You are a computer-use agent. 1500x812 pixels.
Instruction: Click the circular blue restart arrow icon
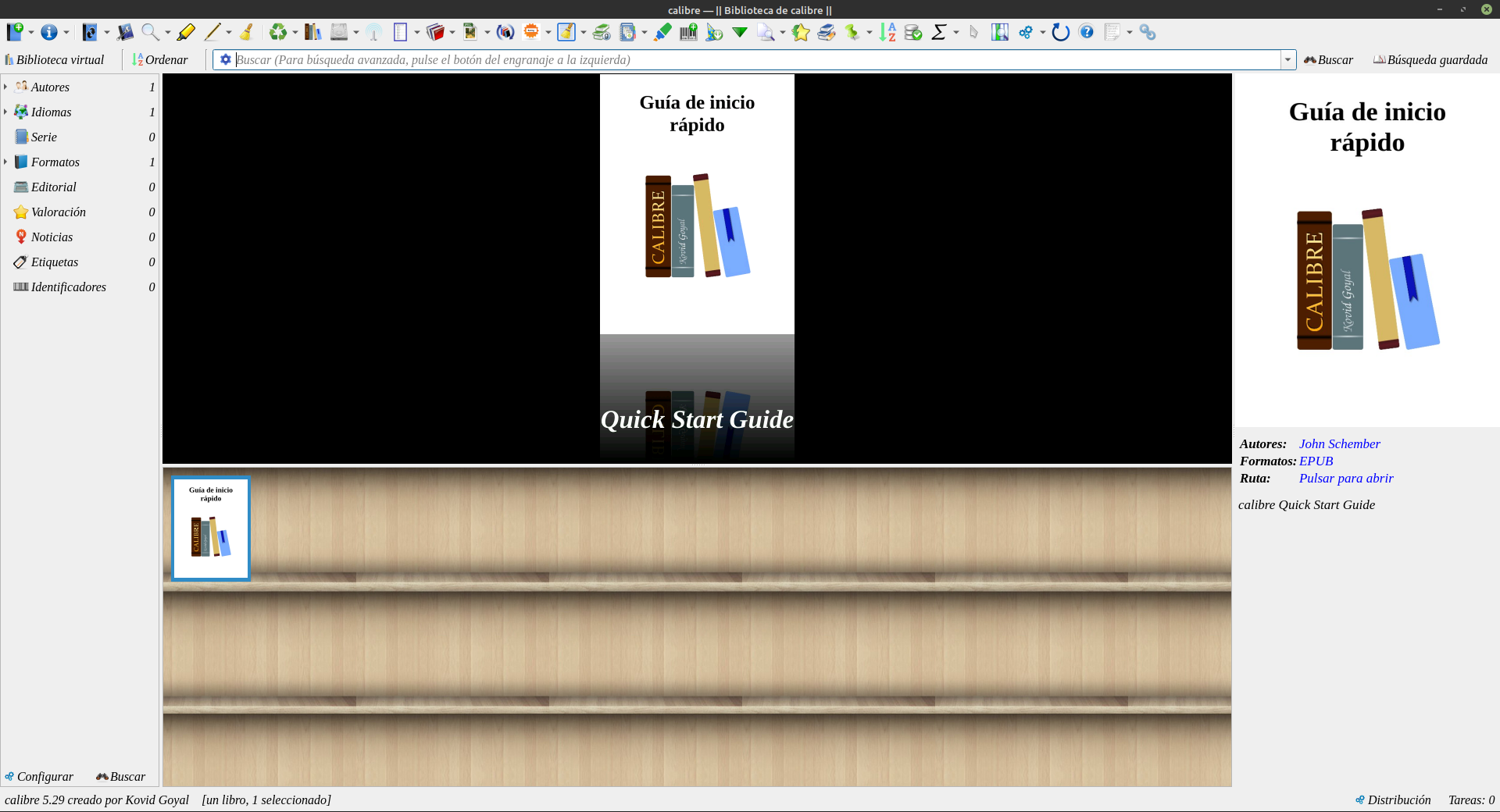tap(1060, 32)
